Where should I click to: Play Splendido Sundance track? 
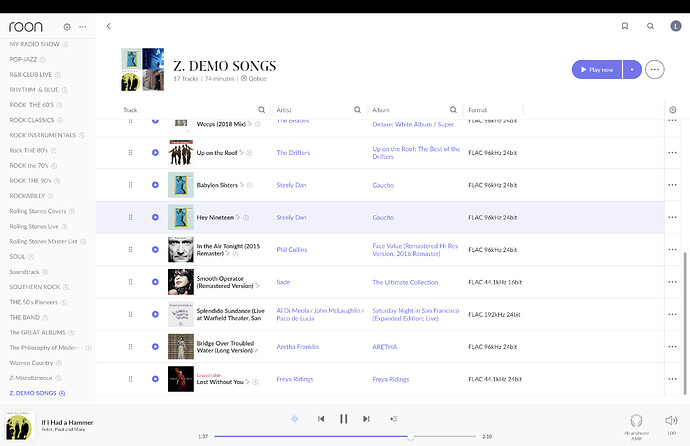point(155,314)
